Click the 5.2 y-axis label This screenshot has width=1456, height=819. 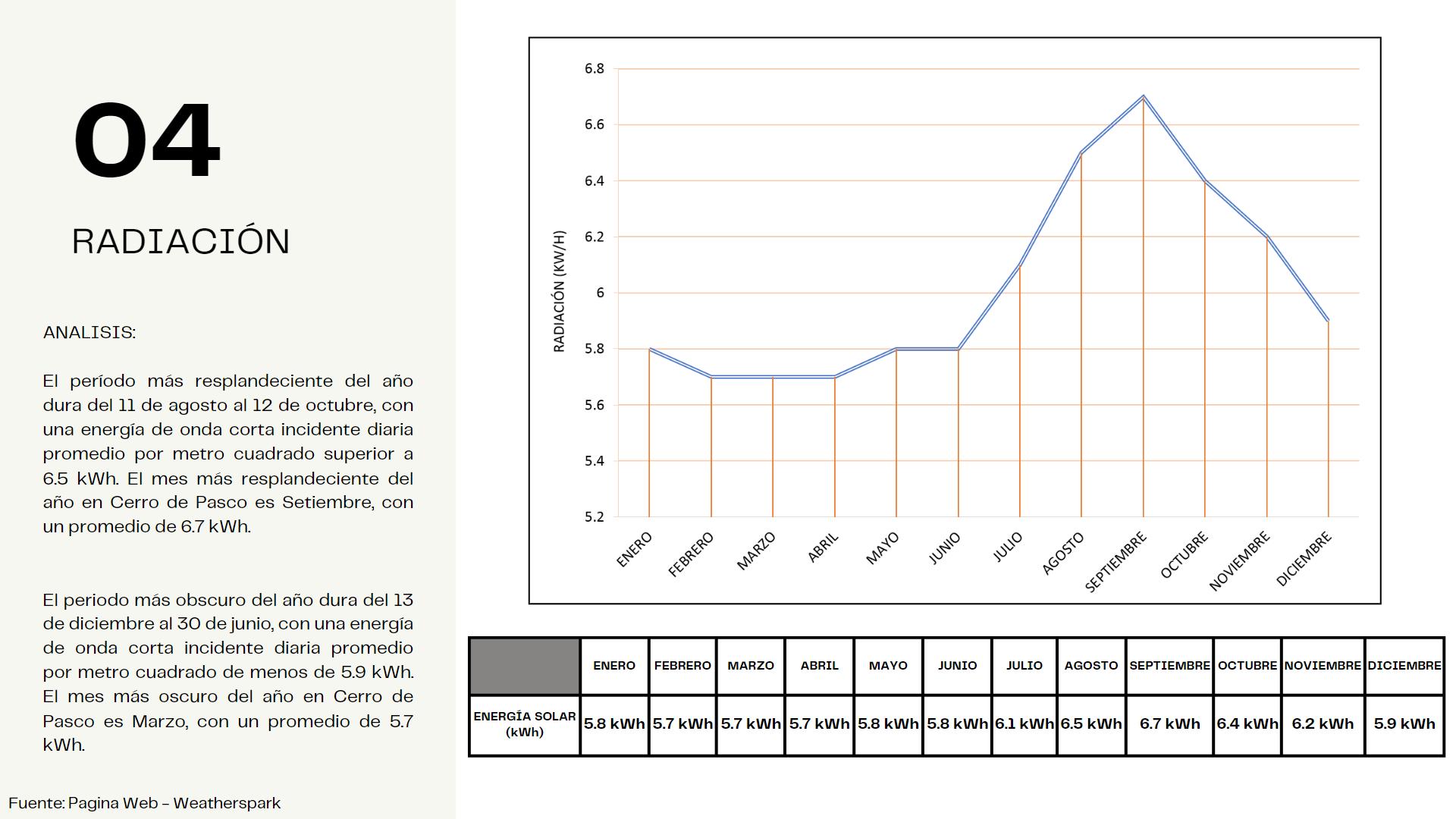594,517
